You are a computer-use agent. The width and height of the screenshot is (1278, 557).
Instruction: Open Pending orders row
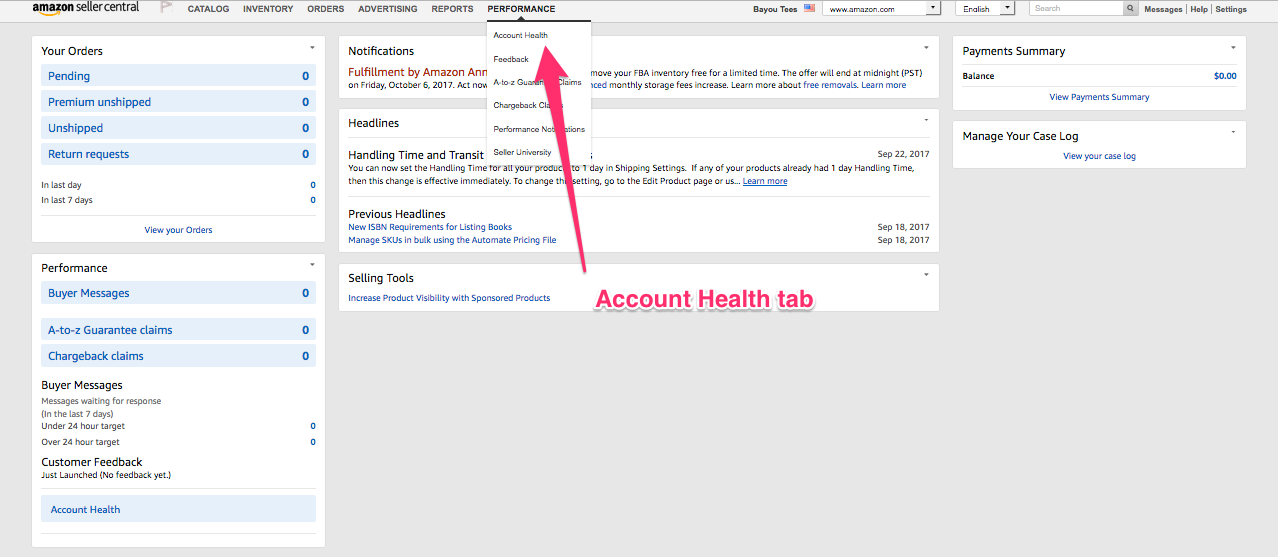178,76
